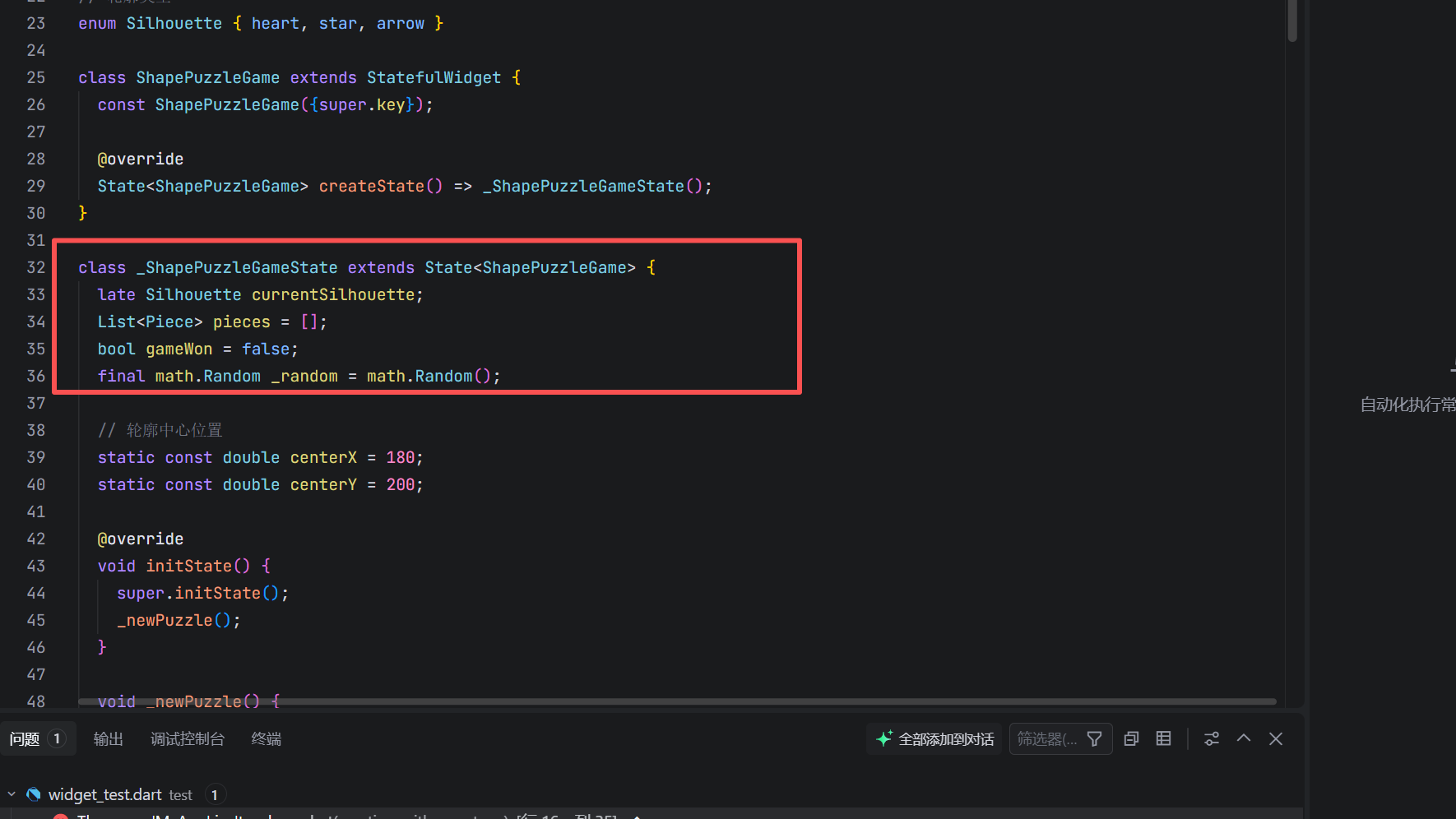Click 'centerY' constant on line 40
Image resolution: width=1456 pixels, height=819 pixels.
323,484
